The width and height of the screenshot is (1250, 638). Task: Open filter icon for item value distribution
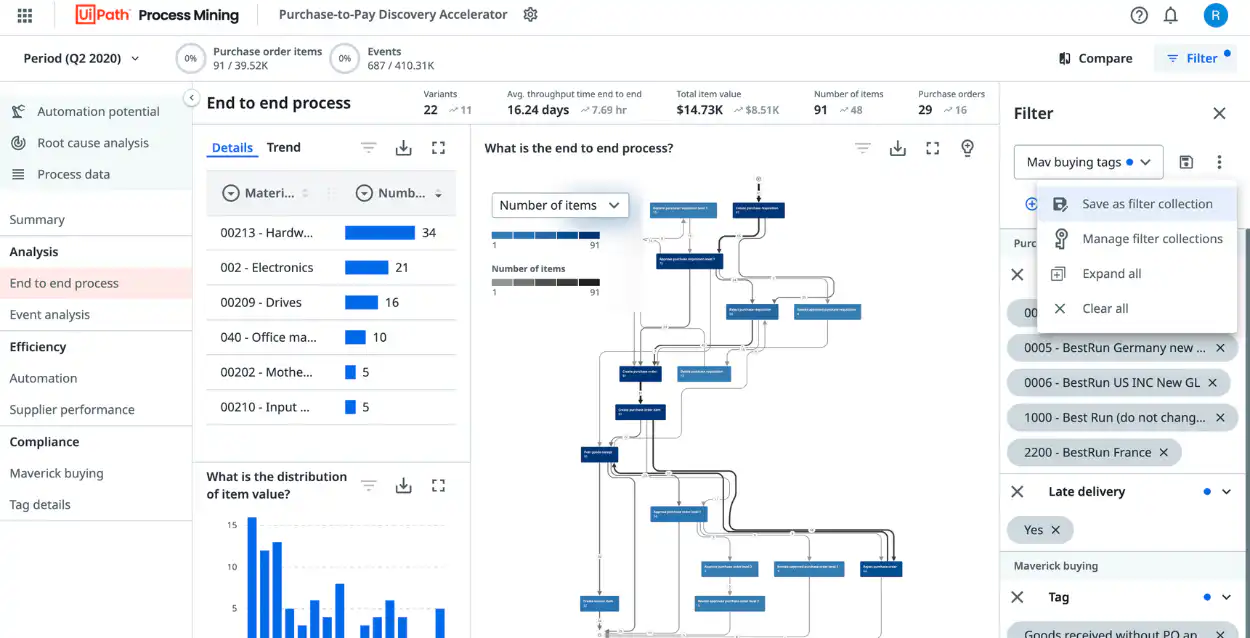pyautogui.click(x=369, y=486)
